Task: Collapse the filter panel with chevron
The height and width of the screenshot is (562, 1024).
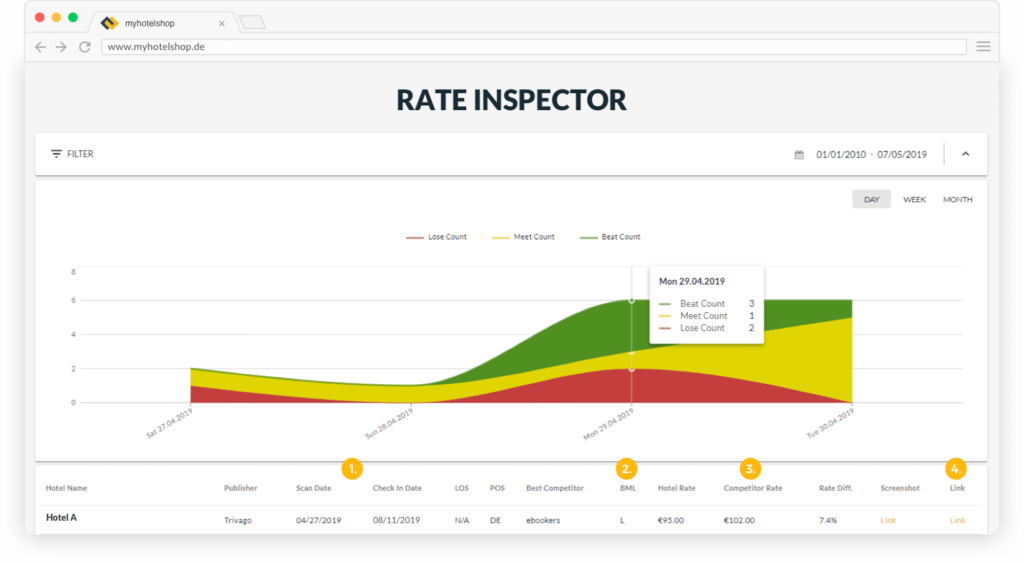Action: [965, 154]
